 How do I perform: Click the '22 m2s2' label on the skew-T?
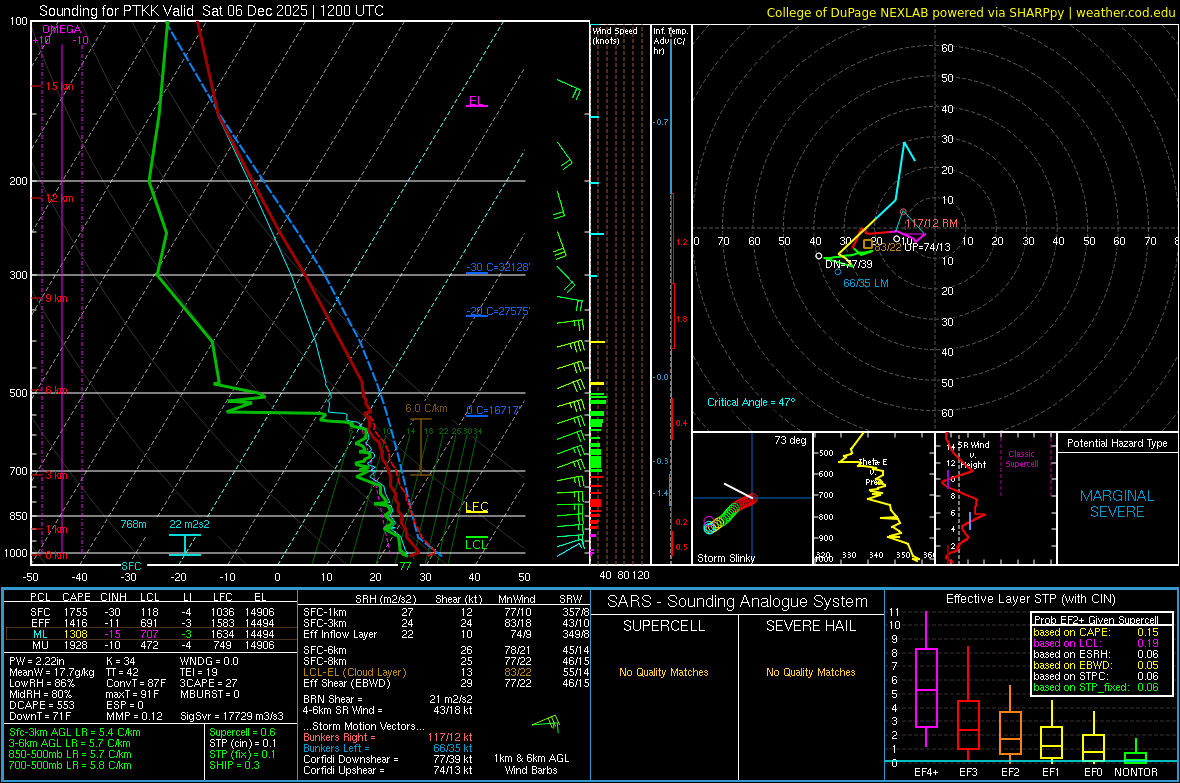click(x=190, y=524)
